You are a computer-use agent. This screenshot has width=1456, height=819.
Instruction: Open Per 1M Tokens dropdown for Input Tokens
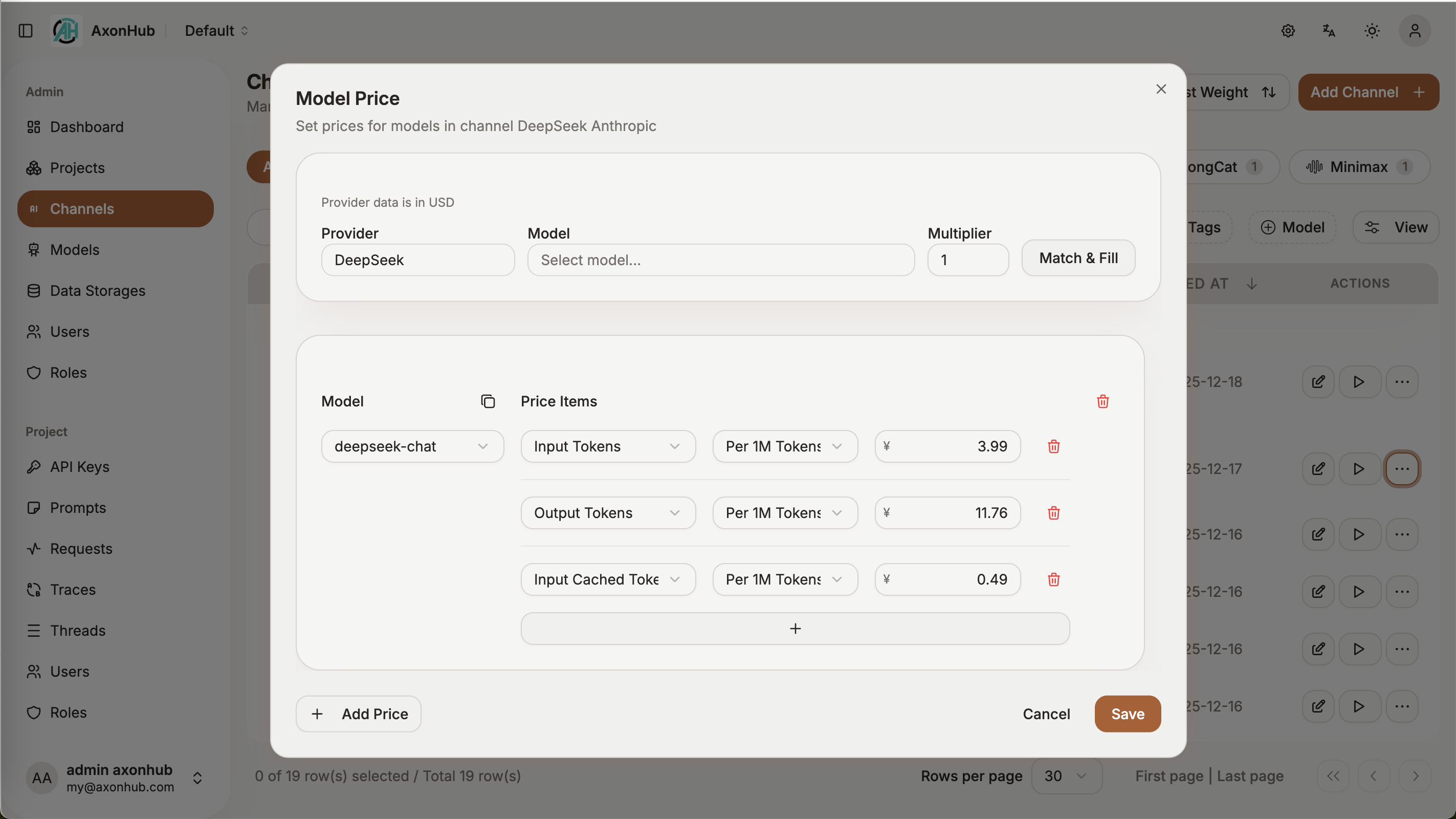[x=784, y=446]
